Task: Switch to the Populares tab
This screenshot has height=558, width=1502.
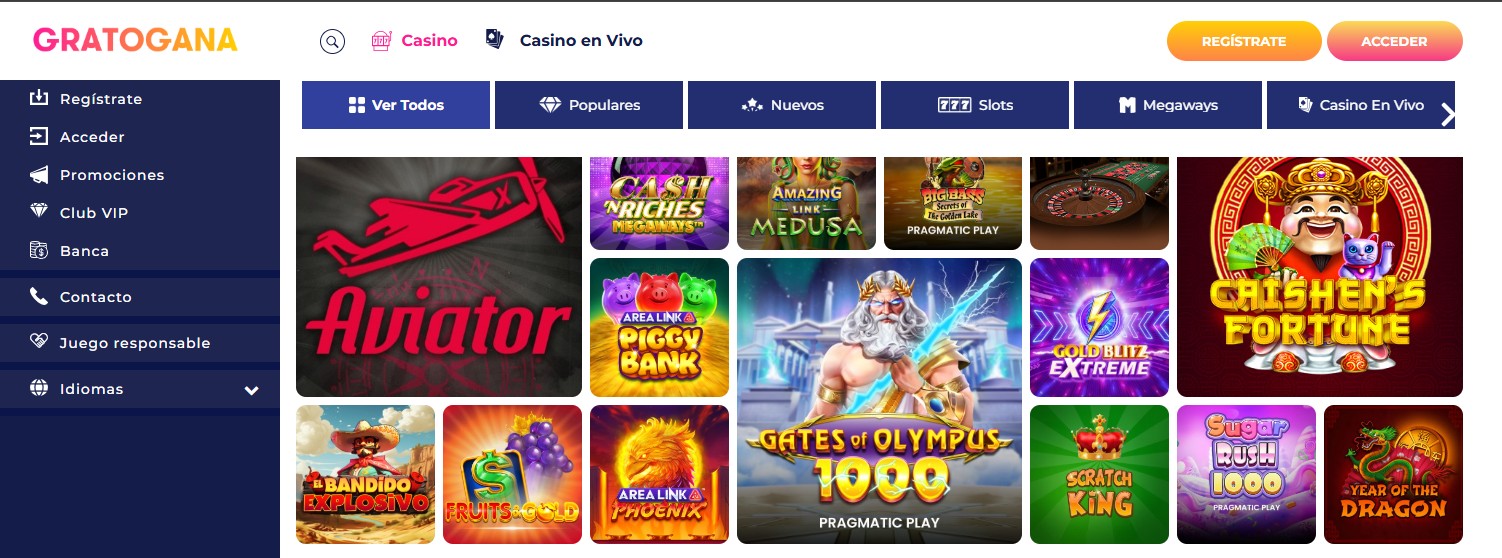Action: pyautogui.click(x=589, y=105)
